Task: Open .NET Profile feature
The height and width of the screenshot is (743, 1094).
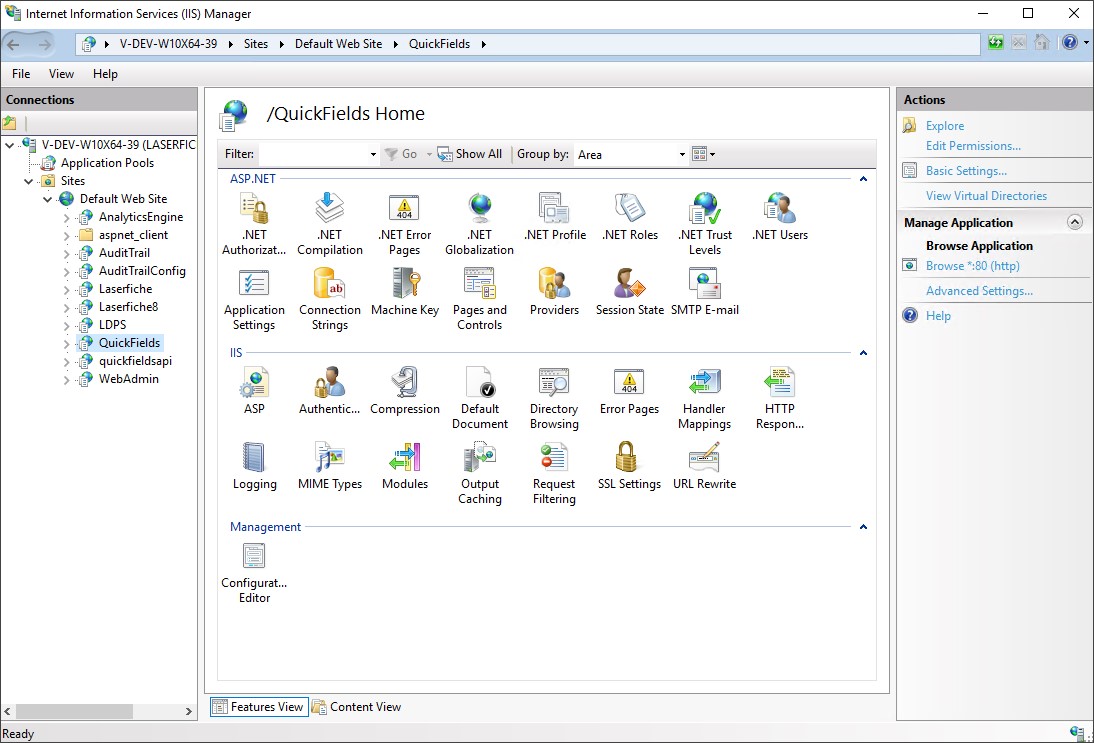Action: pos(555,217)
